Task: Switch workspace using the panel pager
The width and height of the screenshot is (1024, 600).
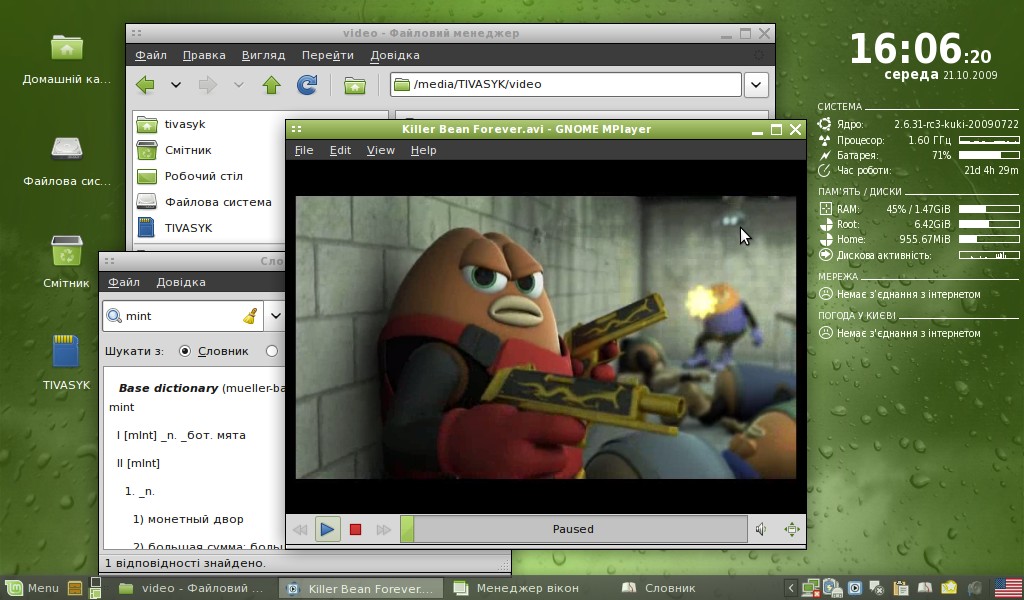Action: [95, 588]
